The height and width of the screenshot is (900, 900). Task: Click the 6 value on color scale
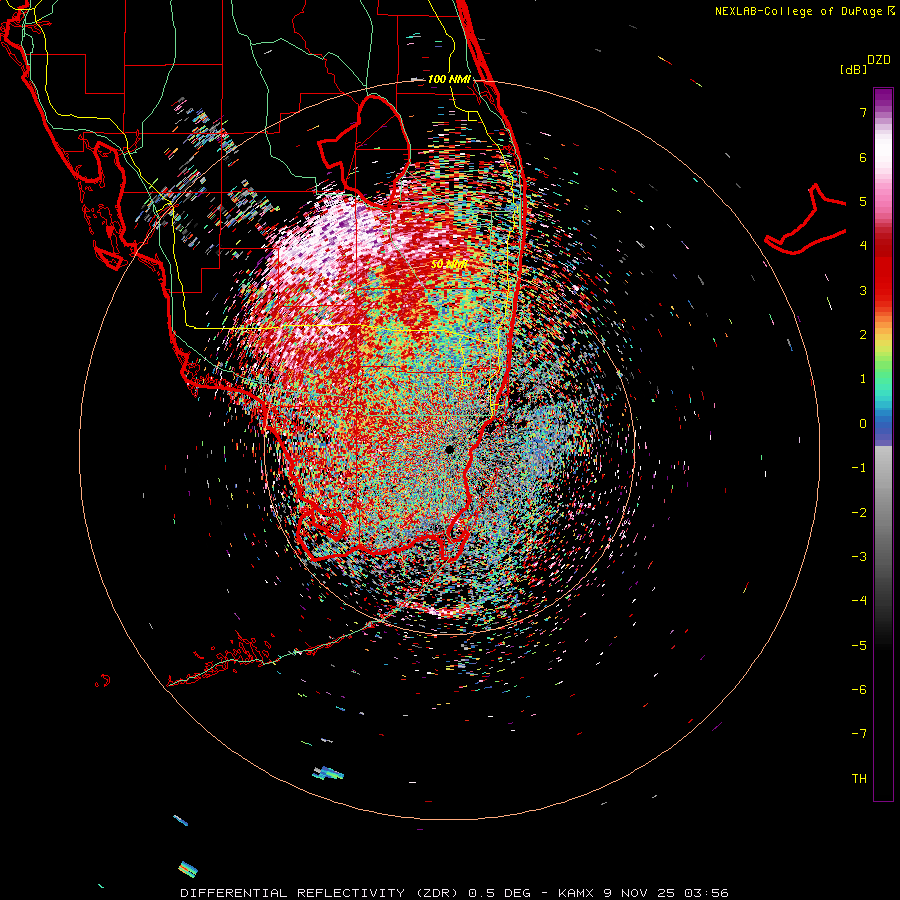click(863, 157)
